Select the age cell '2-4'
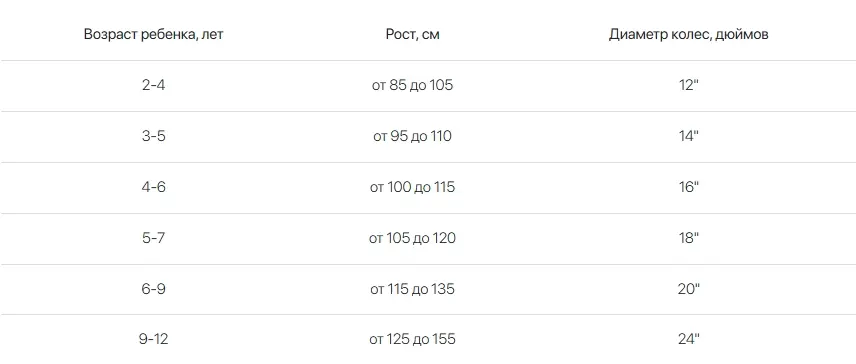856x364 pixels. pos(153,85)
